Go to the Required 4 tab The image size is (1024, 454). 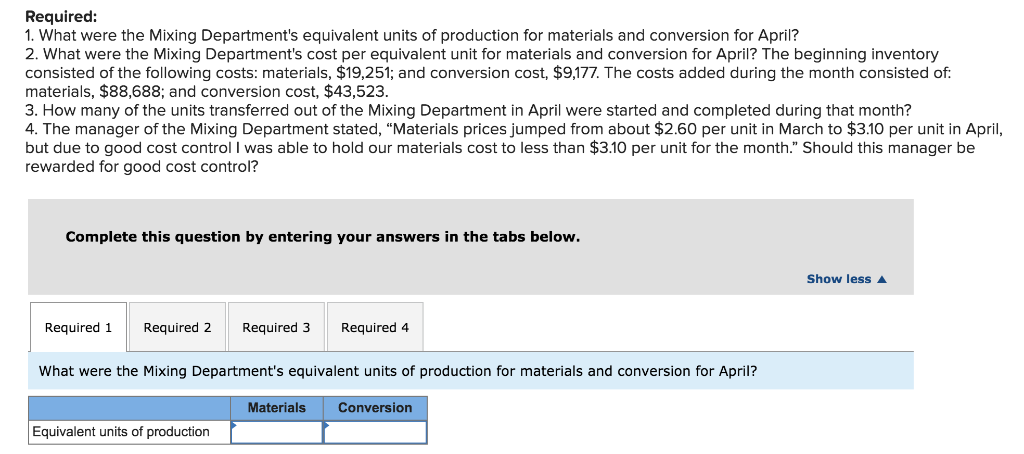(x=375, y=327)
